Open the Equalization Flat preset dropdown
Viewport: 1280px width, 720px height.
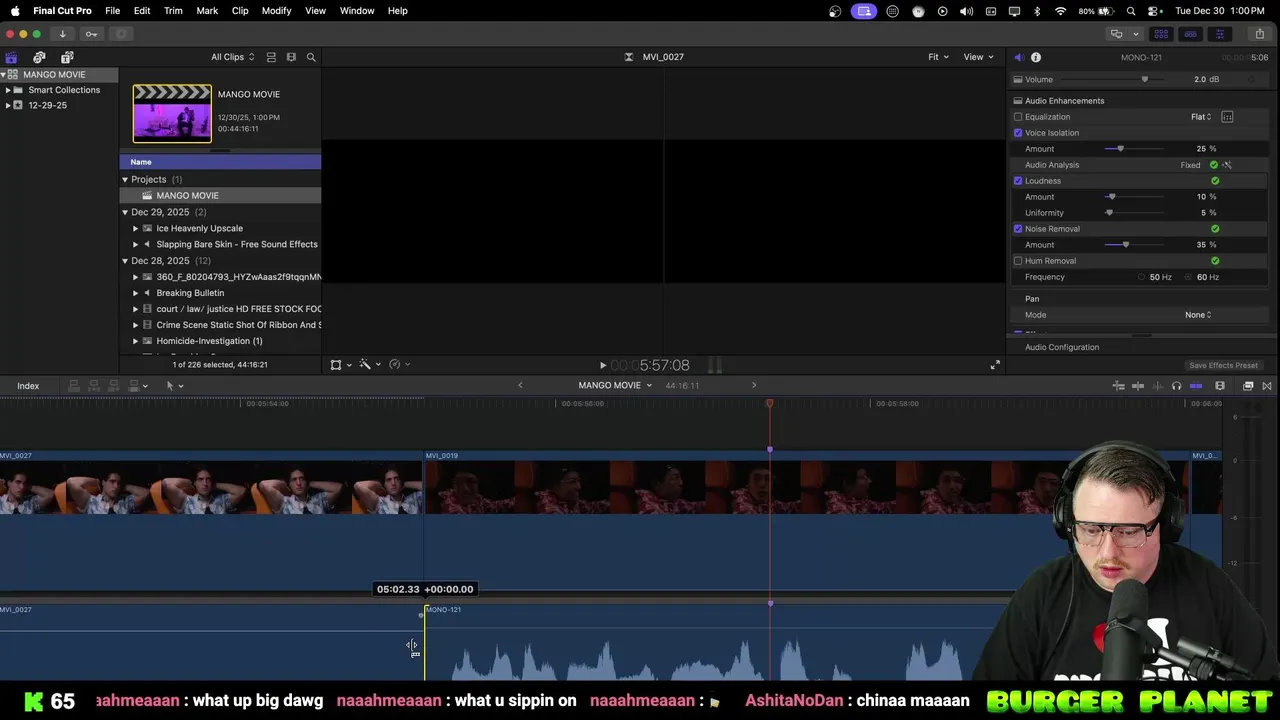click(1201, 117)
